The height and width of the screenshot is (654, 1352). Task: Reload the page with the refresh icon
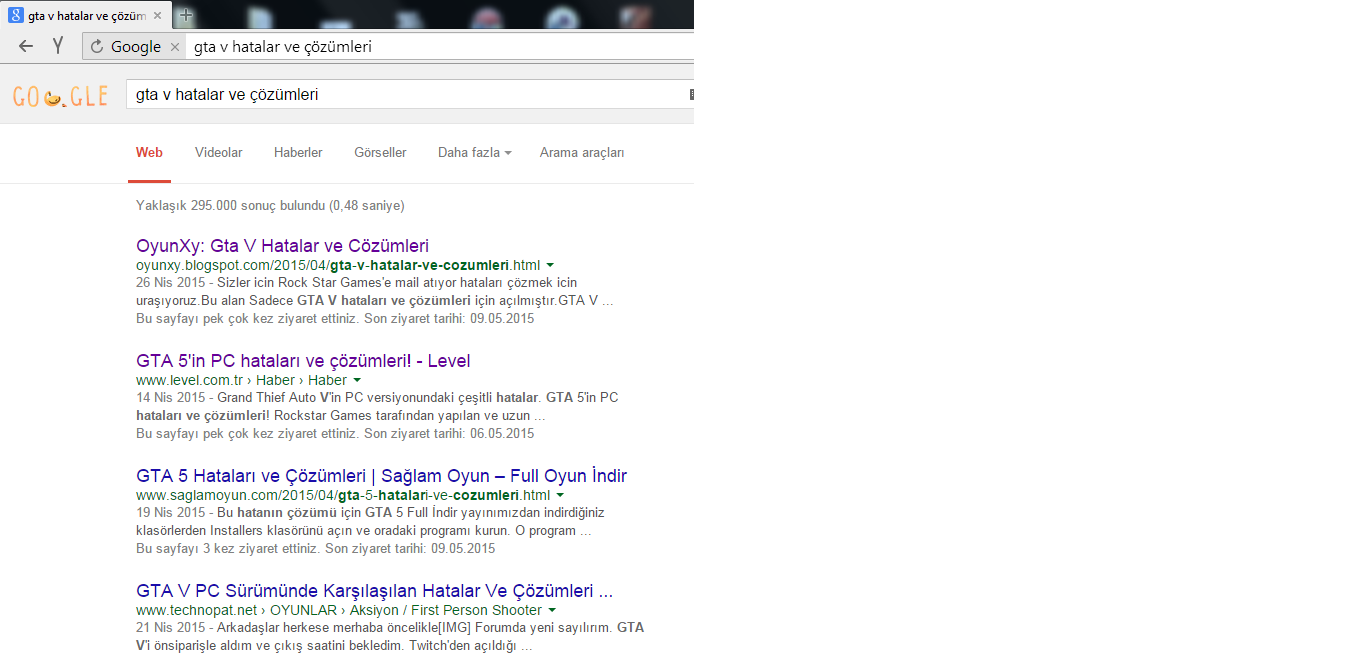(x=97, y=46)
